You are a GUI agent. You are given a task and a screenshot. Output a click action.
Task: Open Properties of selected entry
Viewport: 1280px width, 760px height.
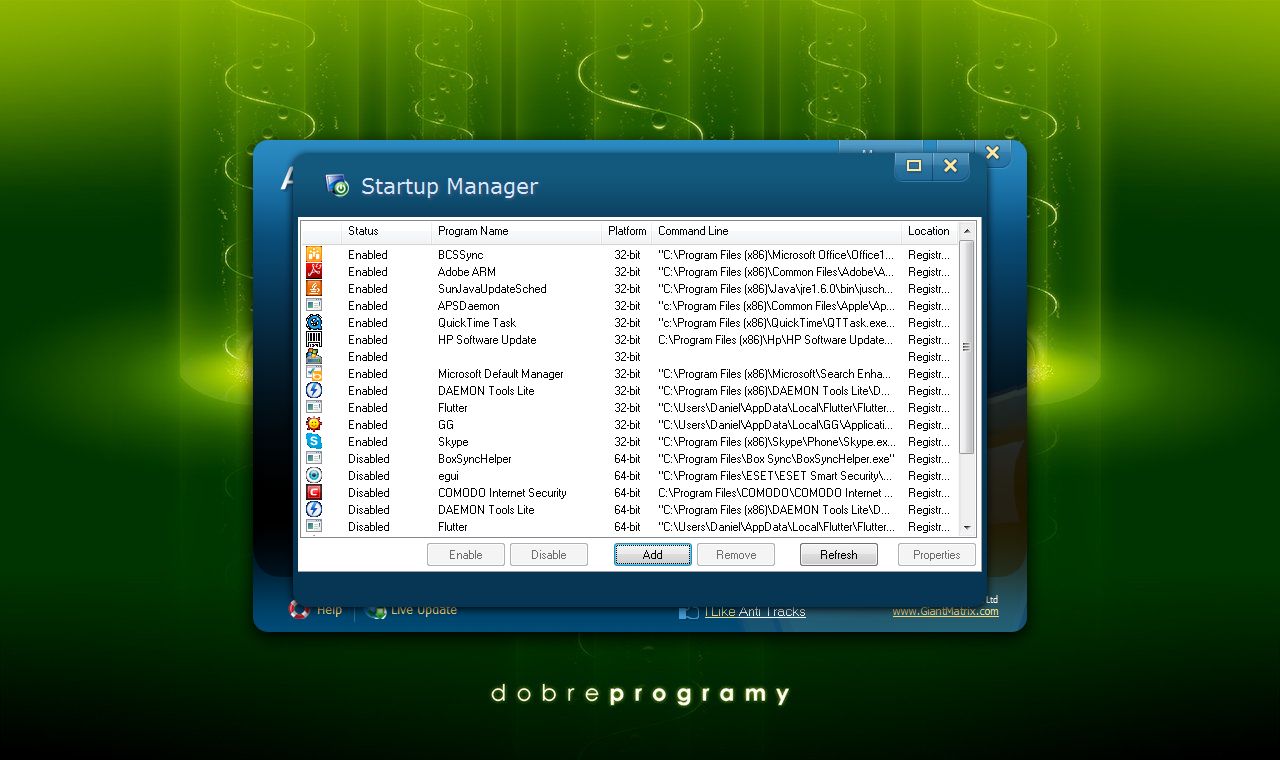[x=937, y=555]
